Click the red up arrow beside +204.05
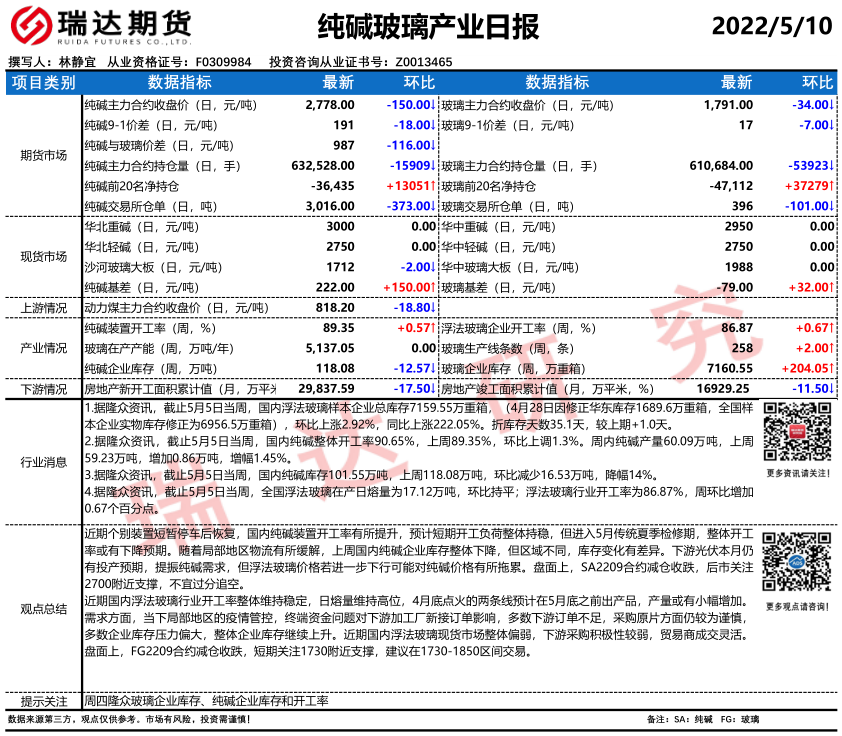842x736 pixels. pos(832,369)
